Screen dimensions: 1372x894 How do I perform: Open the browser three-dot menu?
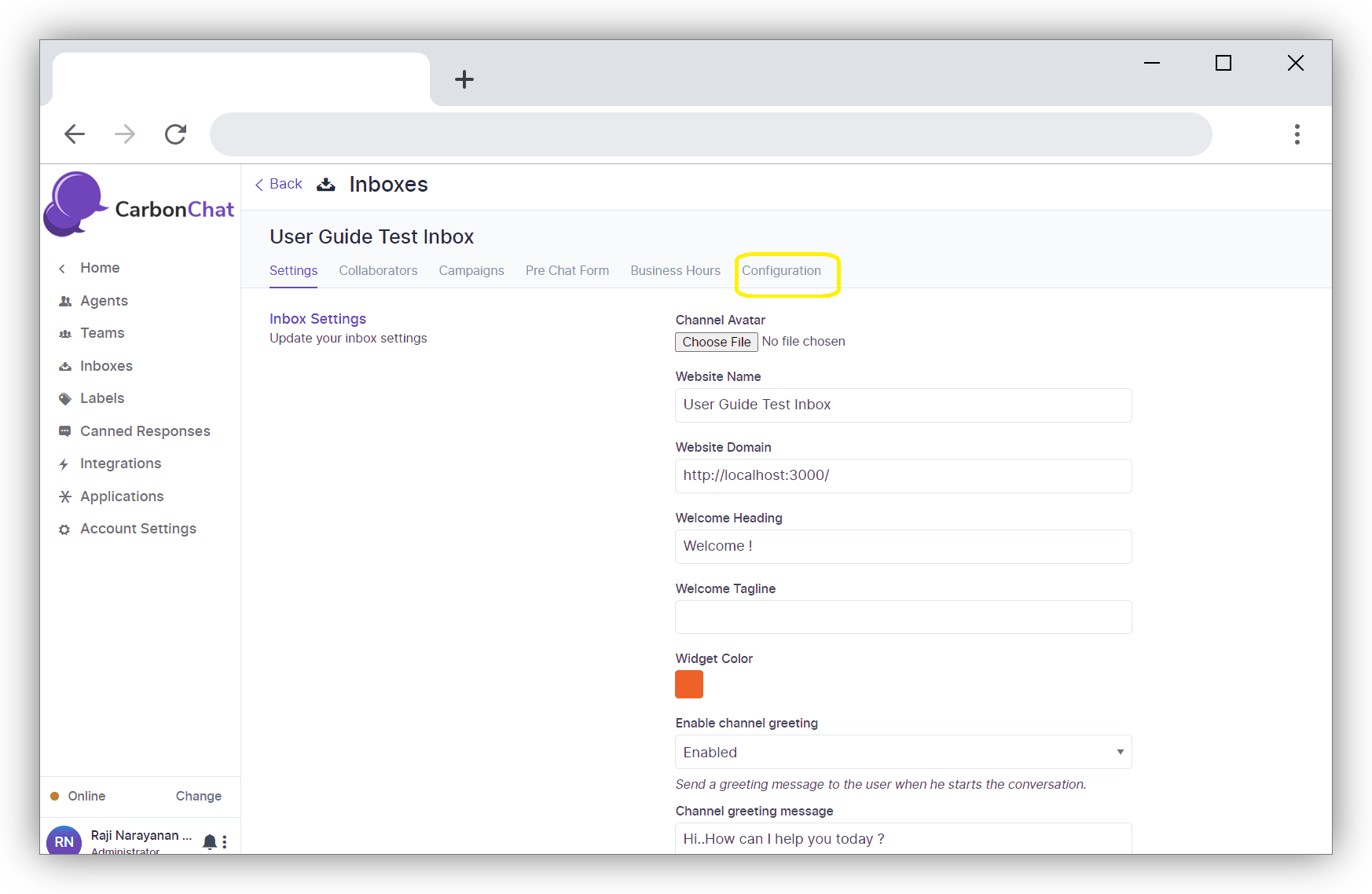[x=1297, y=134]
